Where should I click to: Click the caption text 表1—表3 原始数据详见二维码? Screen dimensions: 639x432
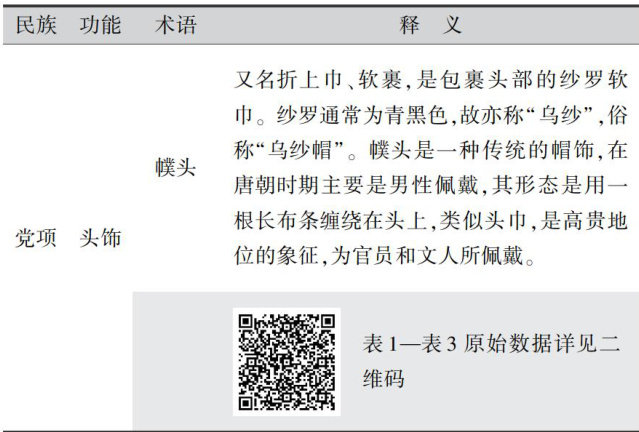pyautogui.click(x=490, y=345)
